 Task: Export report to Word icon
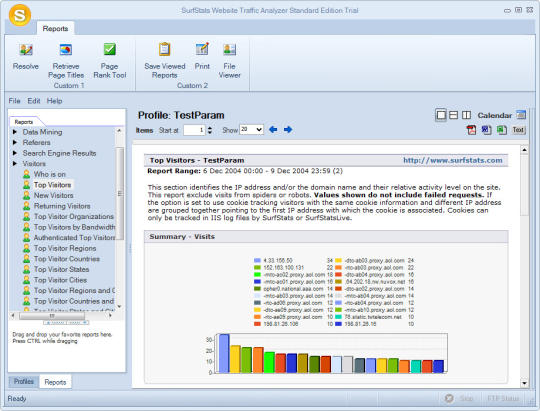[x=486, y=130]
